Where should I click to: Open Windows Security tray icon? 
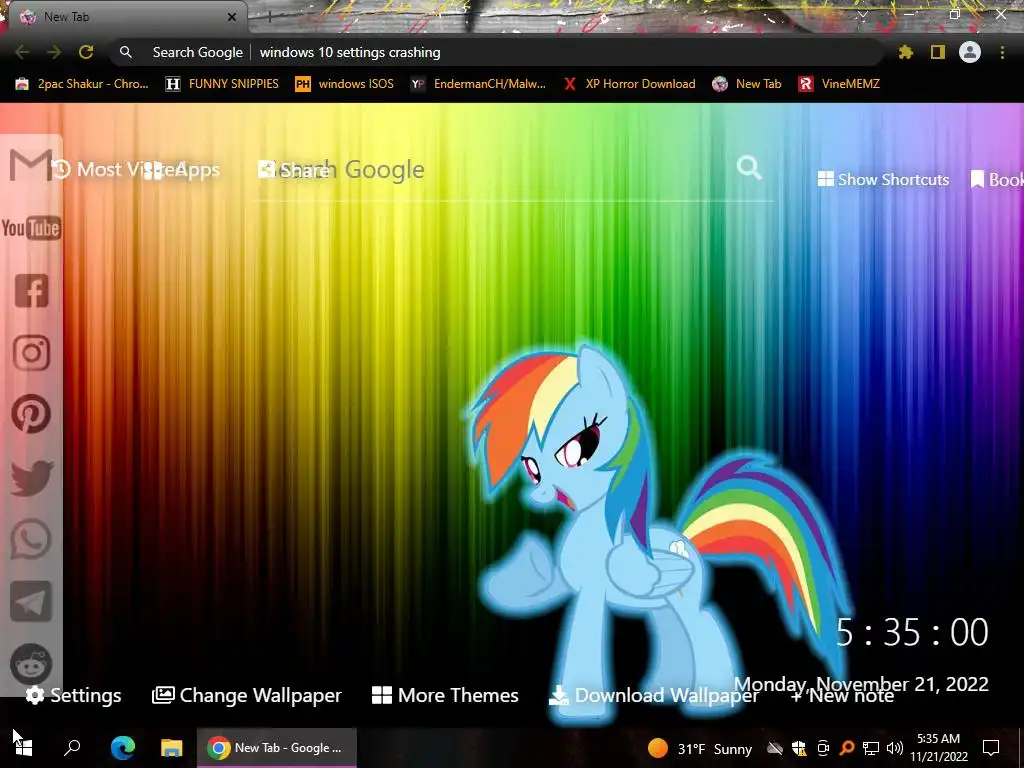pos(799,748)
